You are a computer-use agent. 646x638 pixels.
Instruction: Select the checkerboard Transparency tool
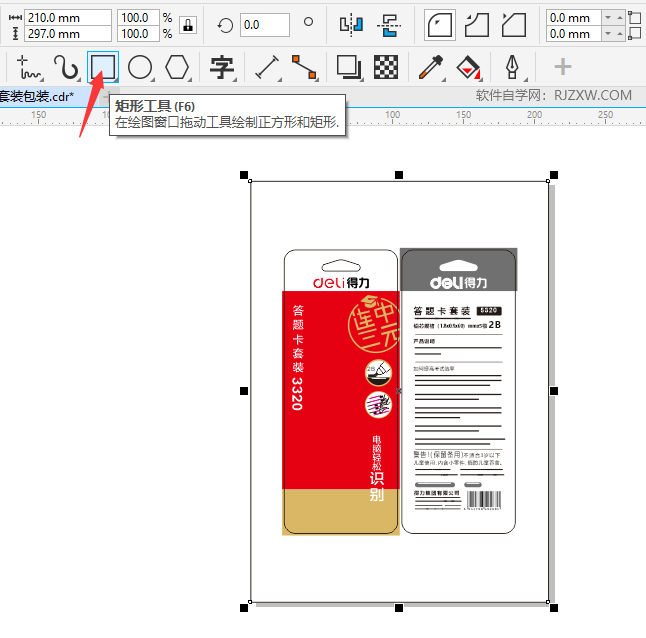(x=386, y=67)
